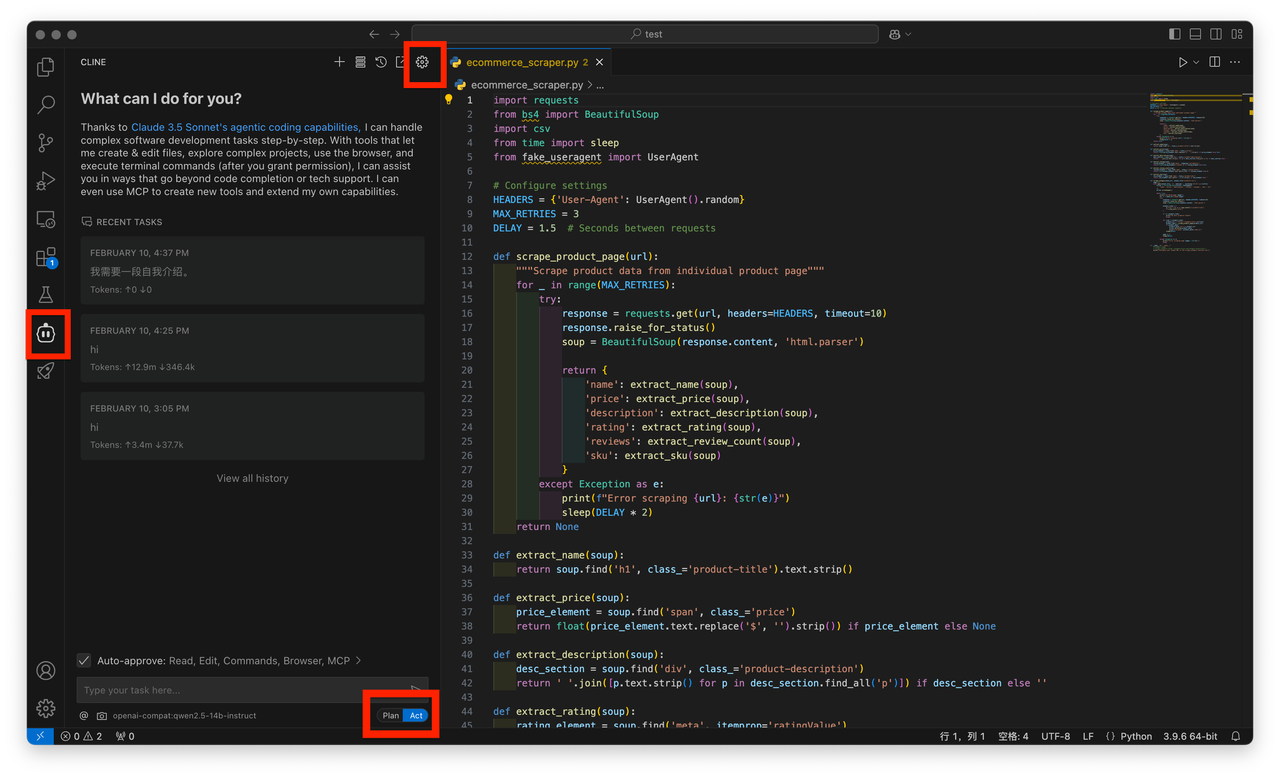The image size is (1280, 778).
Task: Open the rocket icon view in activity bar
Action: point(46,371)
